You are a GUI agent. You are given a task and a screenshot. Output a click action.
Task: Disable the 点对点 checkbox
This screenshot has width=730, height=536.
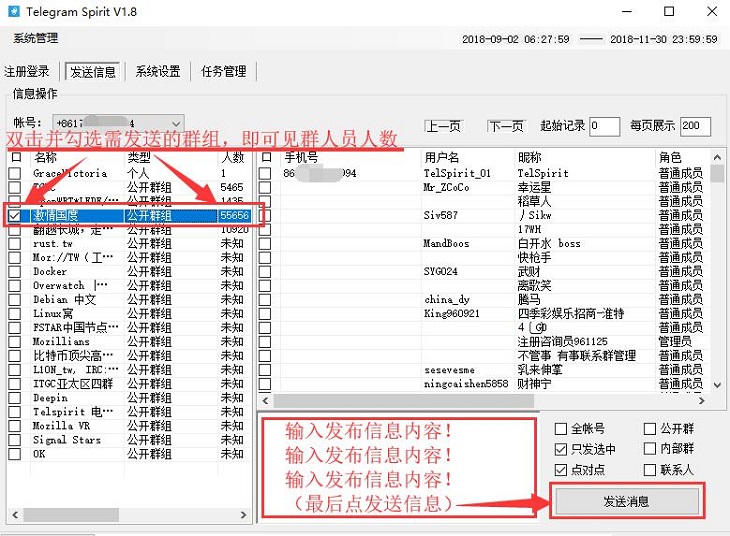(x=561, y=470)
